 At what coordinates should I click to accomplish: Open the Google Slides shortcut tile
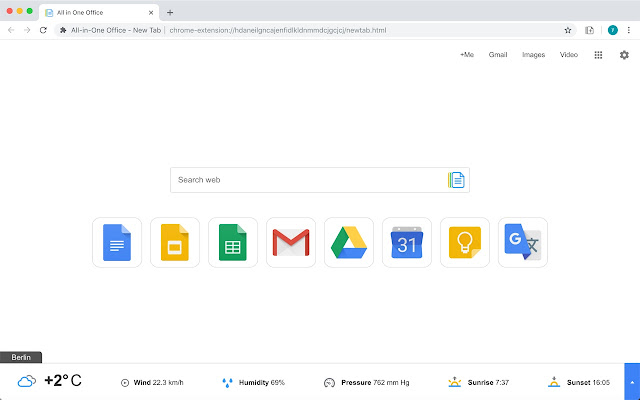coord(175,242)
